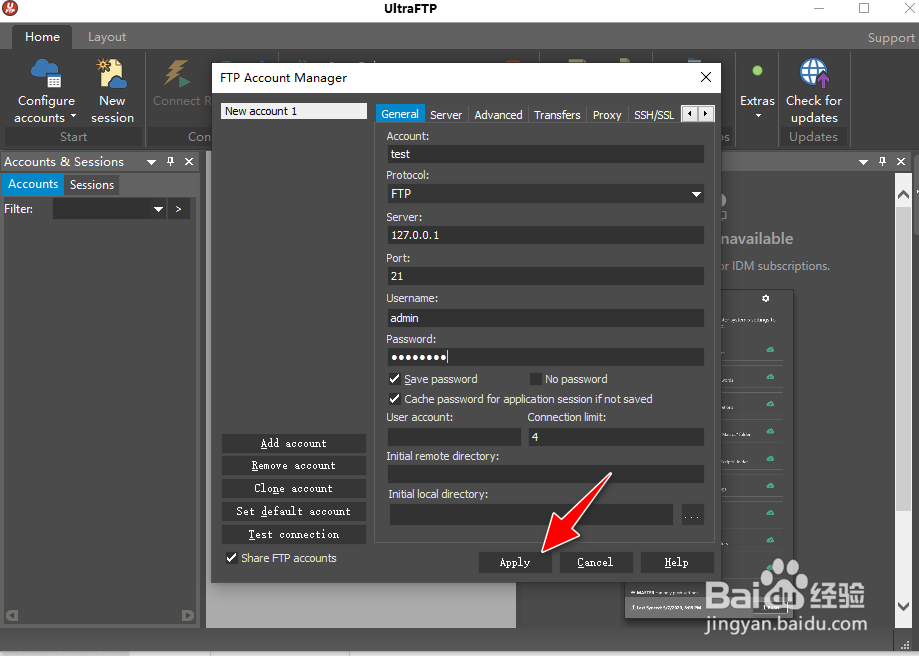The image size is (919, 656).
Task: Click the UltraFTP app logo in the title bar
Action: point(10,8)
